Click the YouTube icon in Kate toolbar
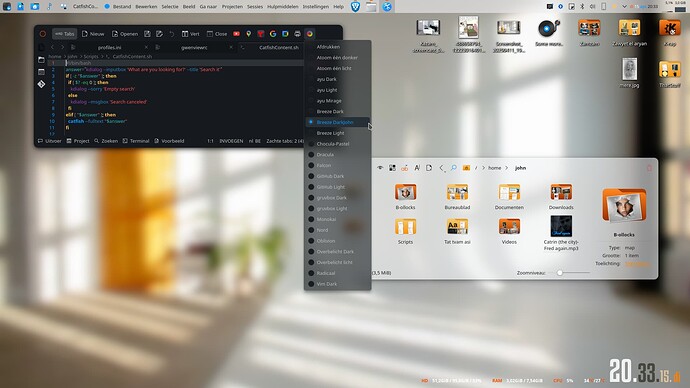 click(236, 34)
